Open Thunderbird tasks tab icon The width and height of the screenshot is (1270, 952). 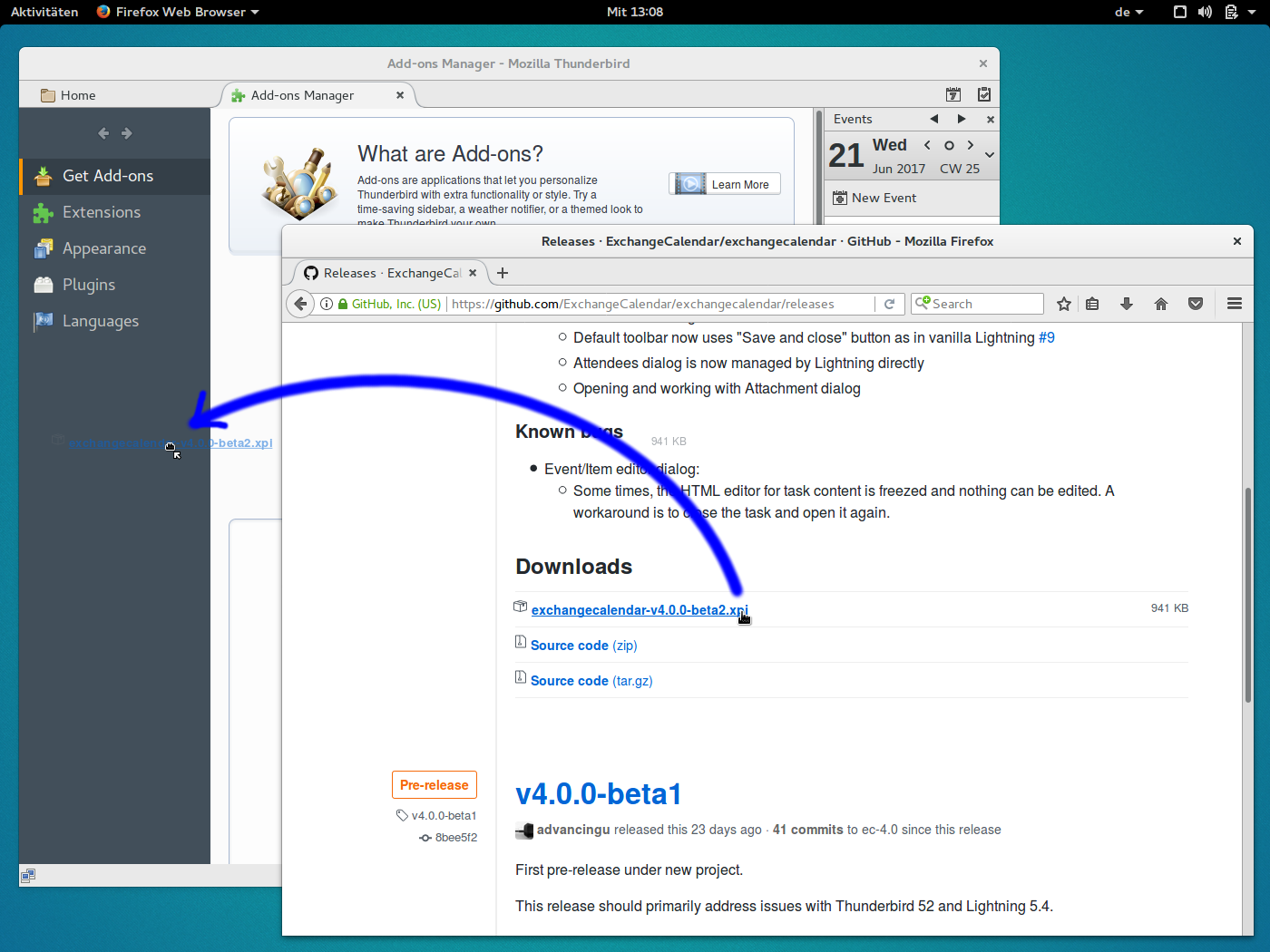pos(984,94)
